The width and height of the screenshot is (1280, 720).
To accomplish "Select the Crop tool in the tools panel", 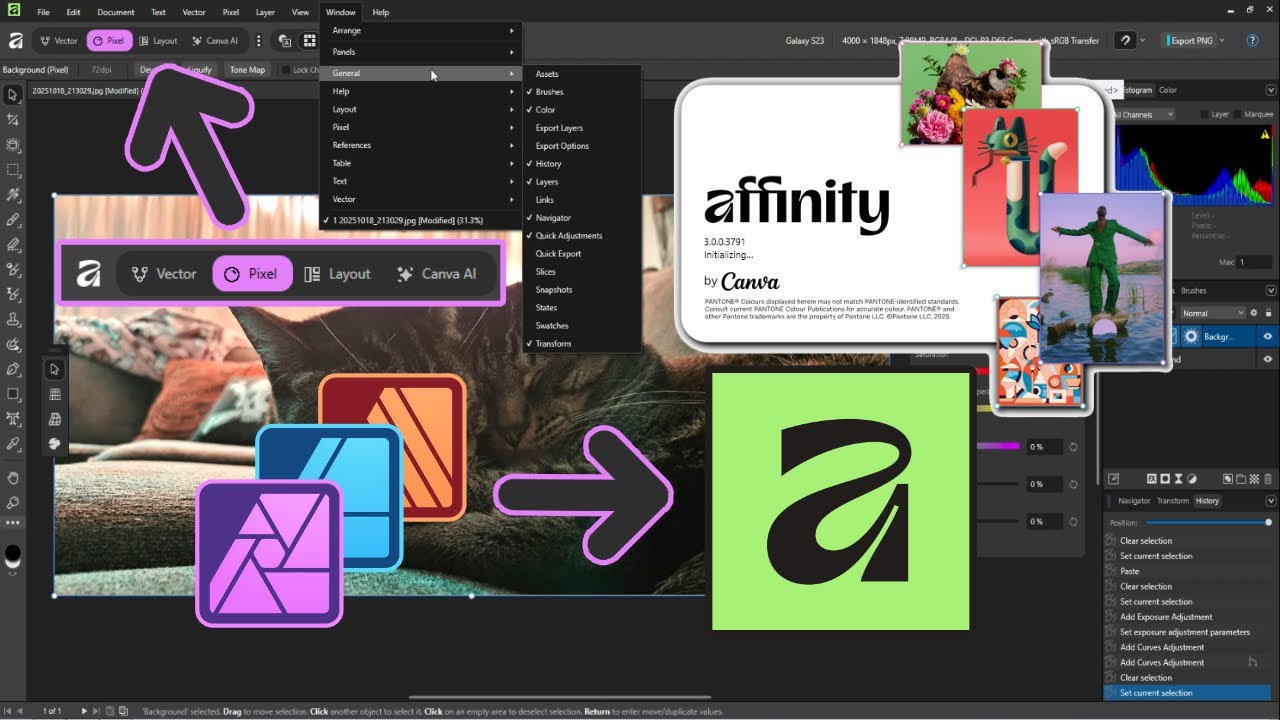I will 13,120.
